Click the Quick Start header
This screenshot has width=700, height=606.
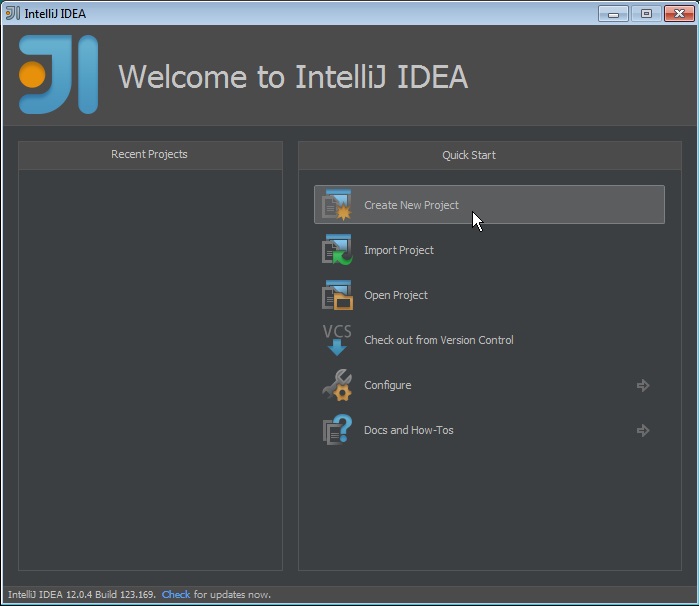pyautogui.click(x=469, y=155)
